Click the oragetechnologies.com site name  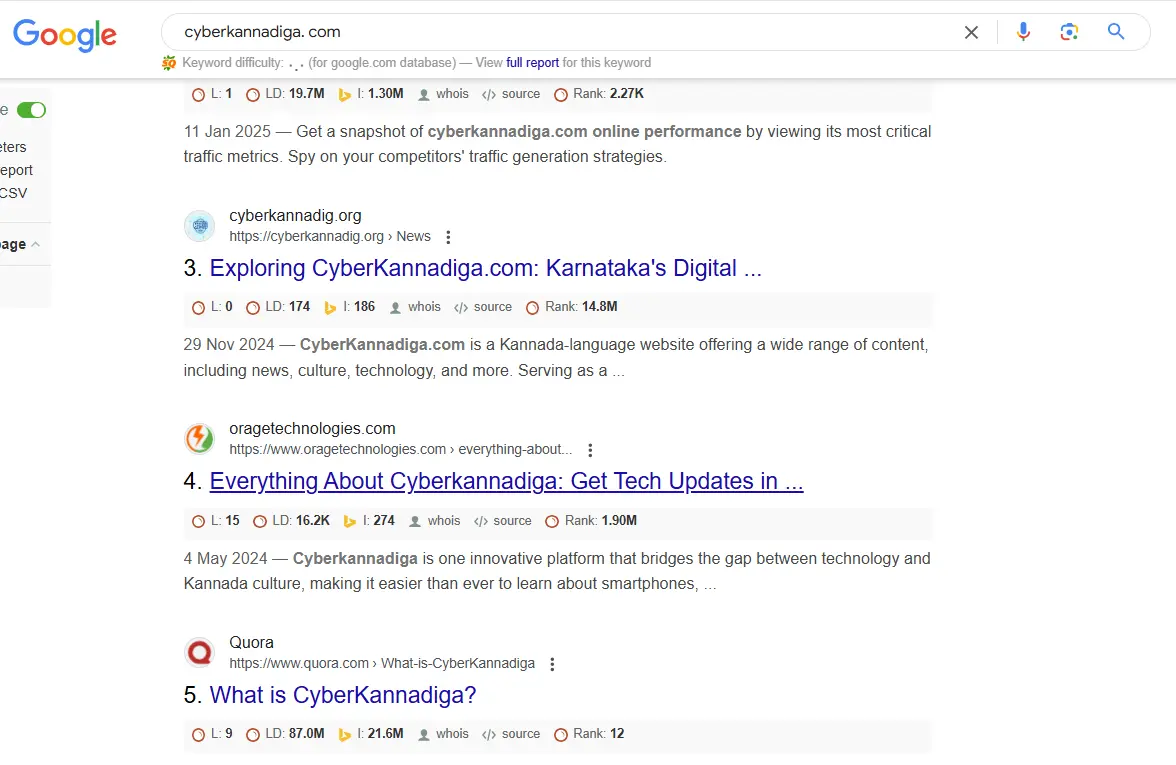tap(312, 428)
